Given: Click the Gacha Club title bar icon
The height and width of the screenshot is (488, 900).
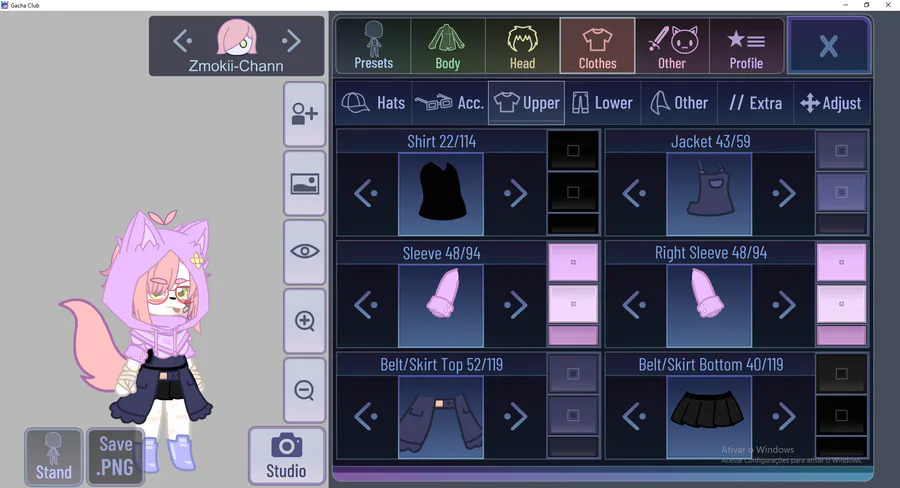Looking at the screenshot, I should [5, 5].
